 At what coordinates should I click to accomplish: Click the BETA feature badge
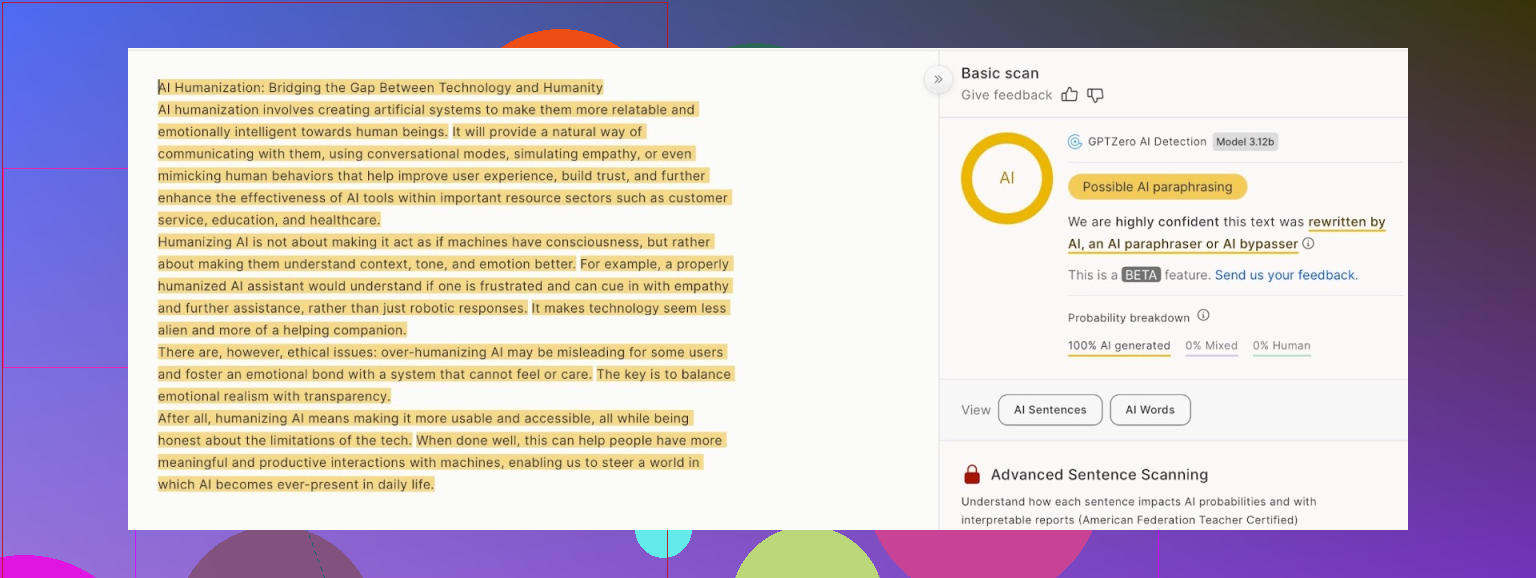point(1141,275)
